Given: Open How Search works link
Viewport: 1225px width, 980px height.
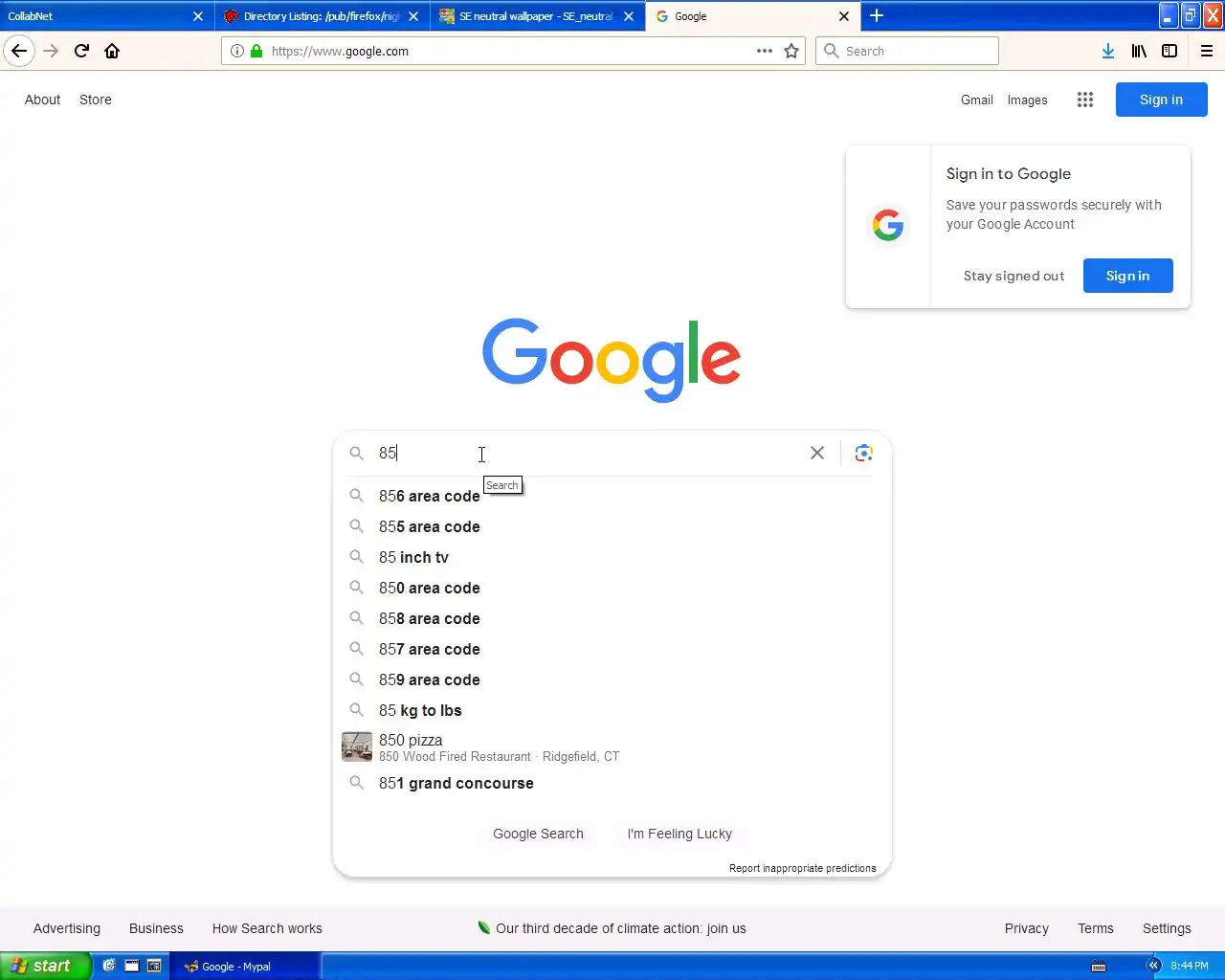Looking at the screenshot, I should [267, 928].
